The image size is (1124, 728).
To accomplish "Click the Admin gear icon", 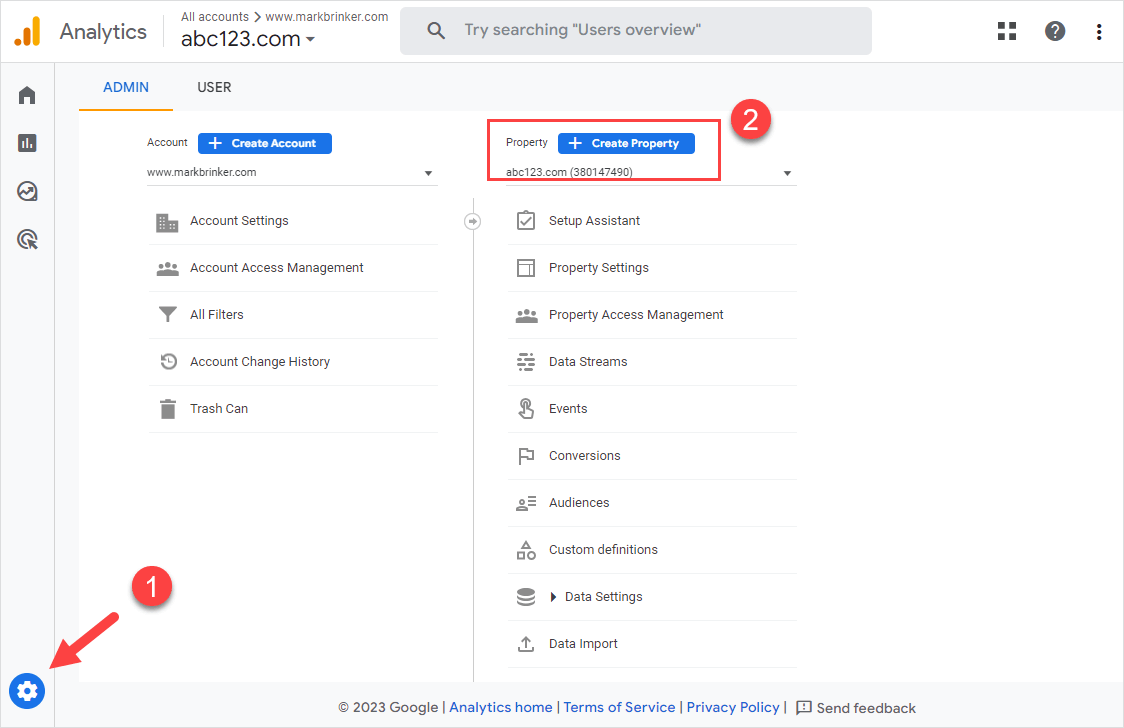I will (x=27, y=690).
